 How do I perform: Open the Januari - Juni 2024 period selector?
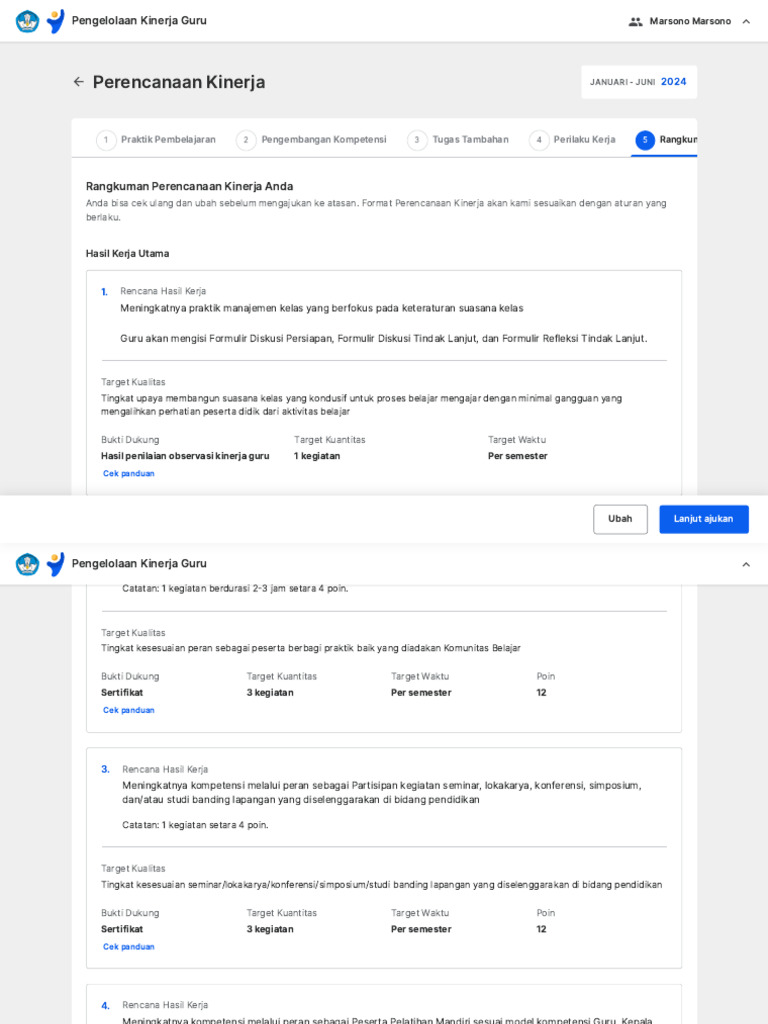tap(638, 82)
